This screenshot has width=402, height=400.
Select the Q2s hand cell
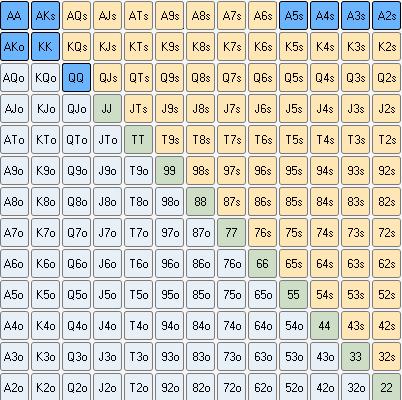(x=386, y=77)
